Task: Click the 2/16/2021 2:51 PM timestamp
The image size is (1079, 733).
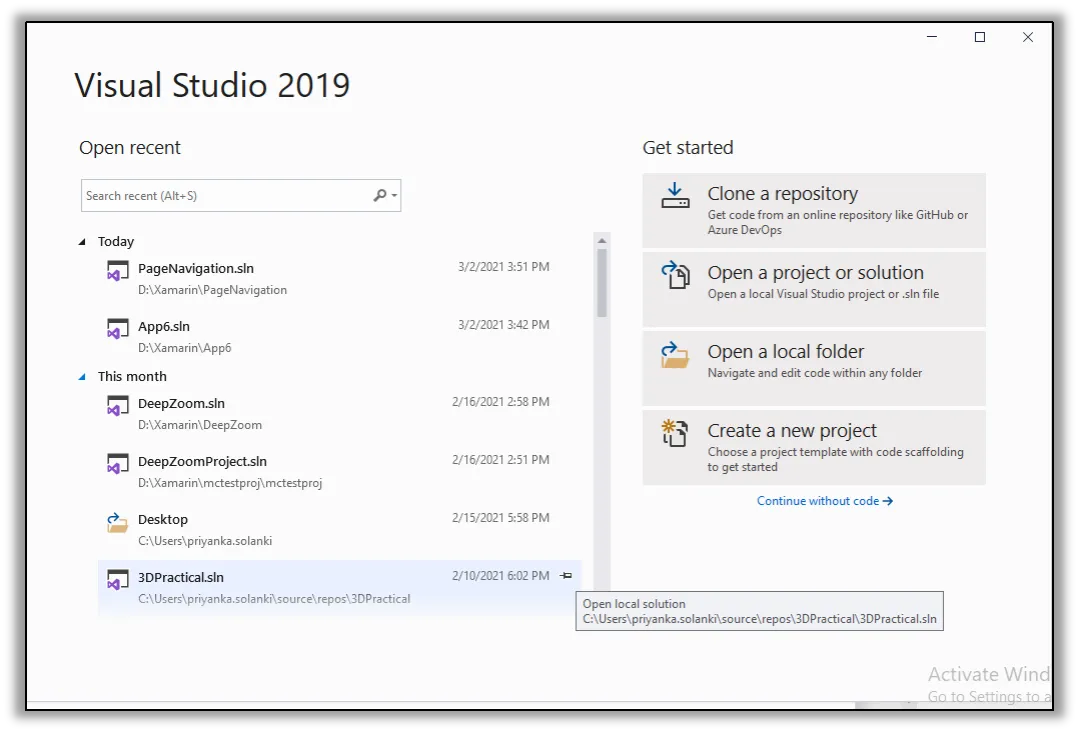Action: tap(500, 459)
